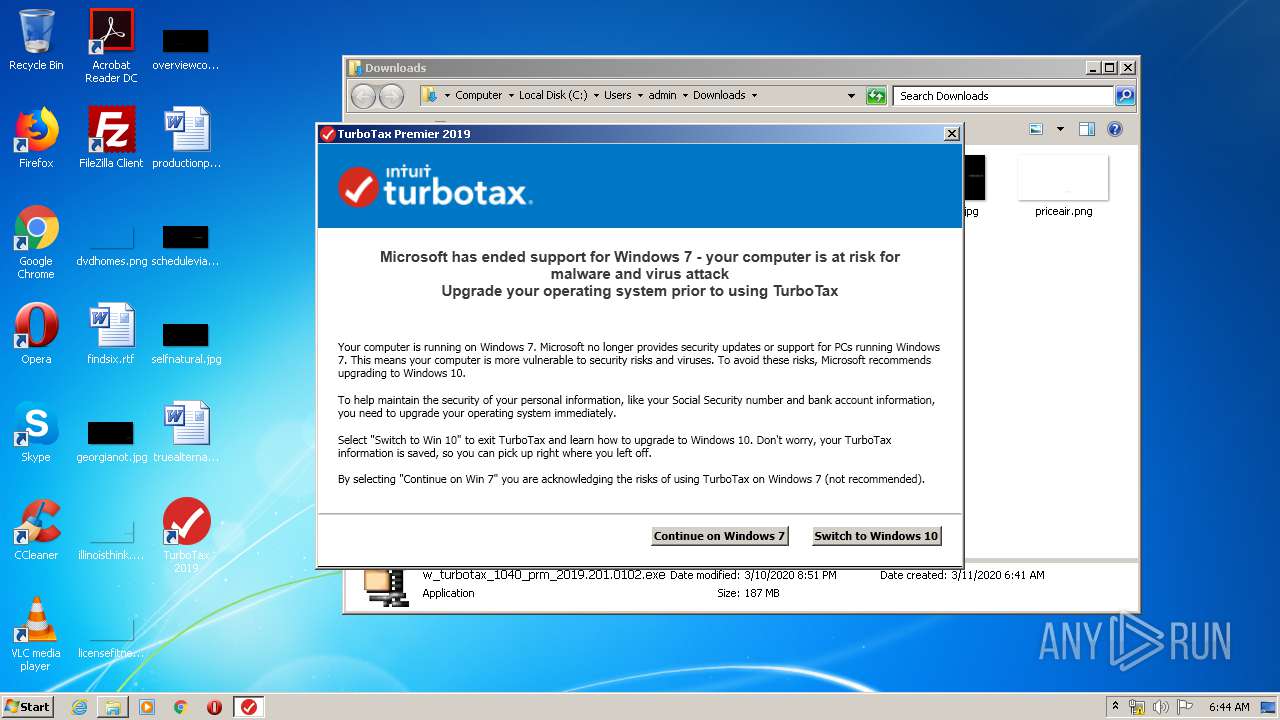Select dvdhomes.png file on desktop
Image resolution: width=1280 pixels, height=720 pixels.
pos(111,243)
